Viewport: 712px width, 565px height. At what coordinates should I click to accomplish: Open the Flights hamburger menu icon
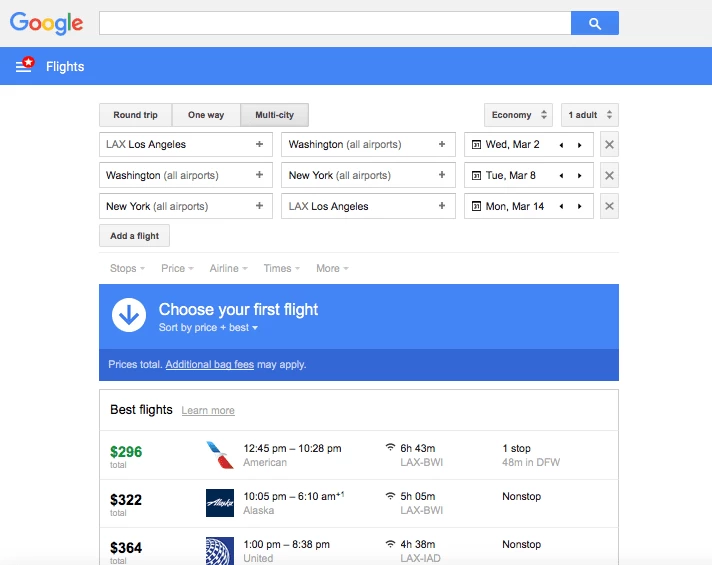click(x=24, y=66)
